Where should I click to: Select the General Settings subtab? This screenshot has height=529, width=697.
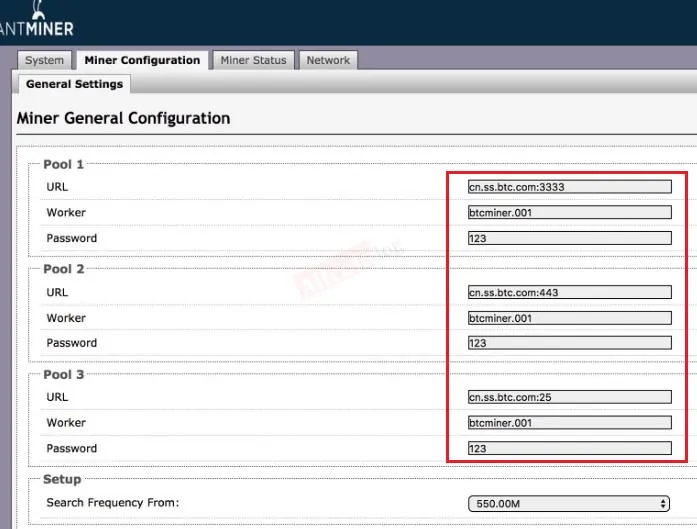(74, 84)
